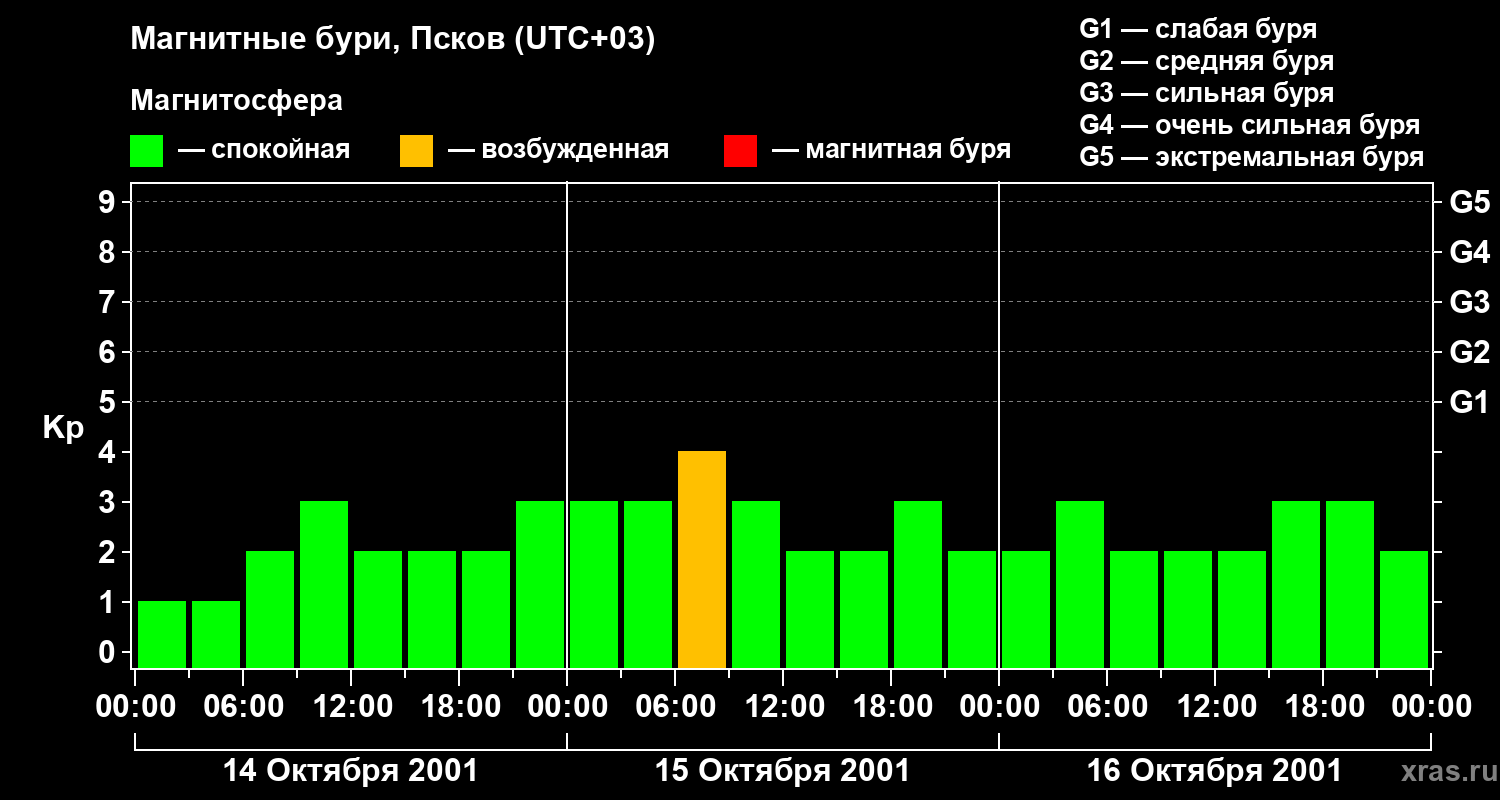Click the 06:00–09:00 bar on 14 October
Screen dimensions: 1500x800
point(270,610)
